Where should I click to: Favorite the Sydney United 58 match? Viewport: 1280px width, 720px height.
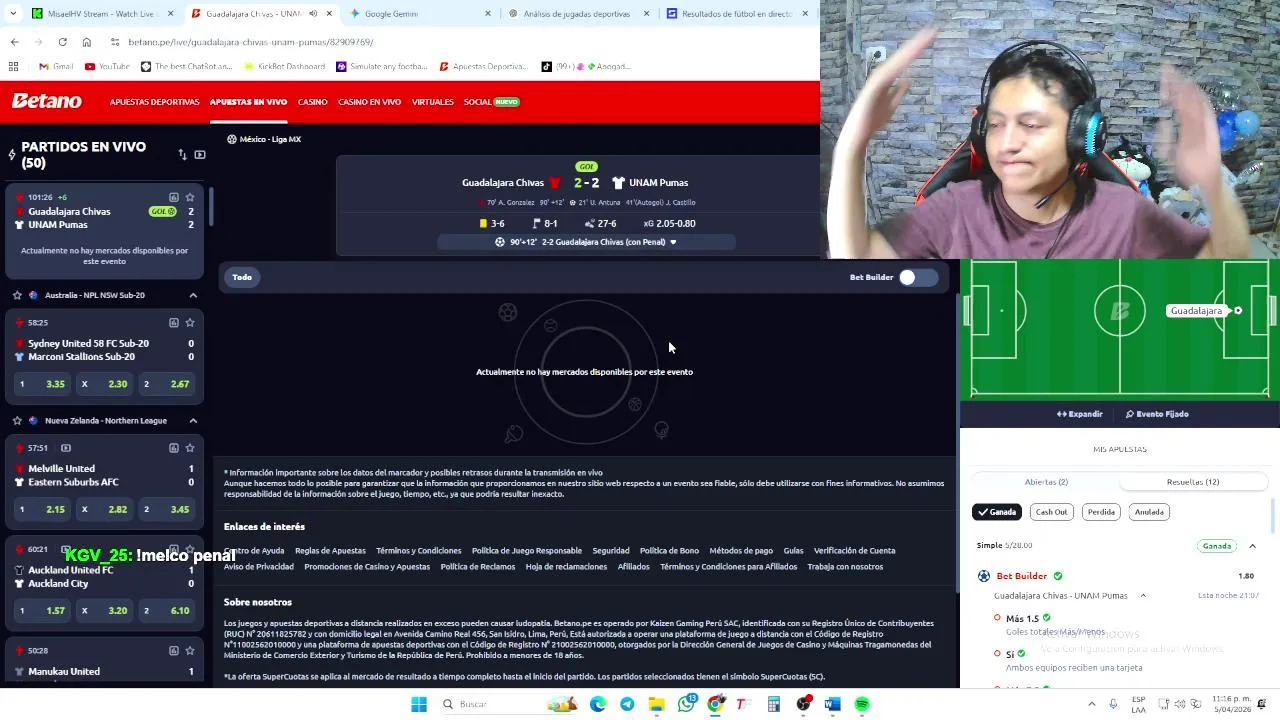click(x=190, y=323)
